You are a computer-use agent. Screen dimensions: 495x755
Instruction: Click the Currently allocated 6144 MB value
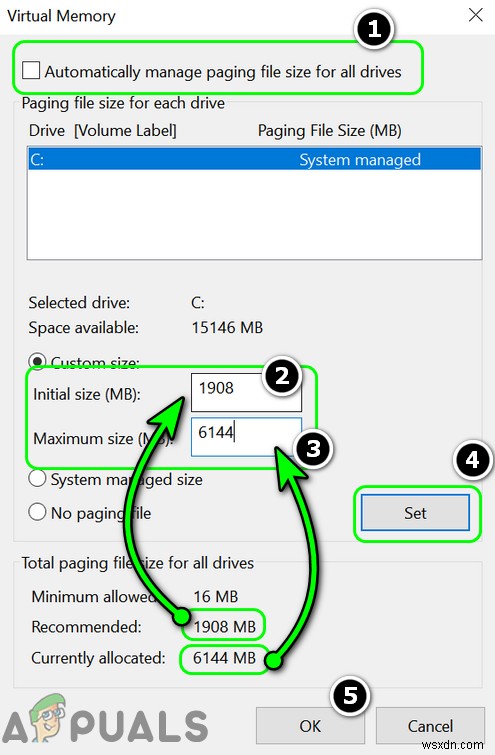[224, 658]
